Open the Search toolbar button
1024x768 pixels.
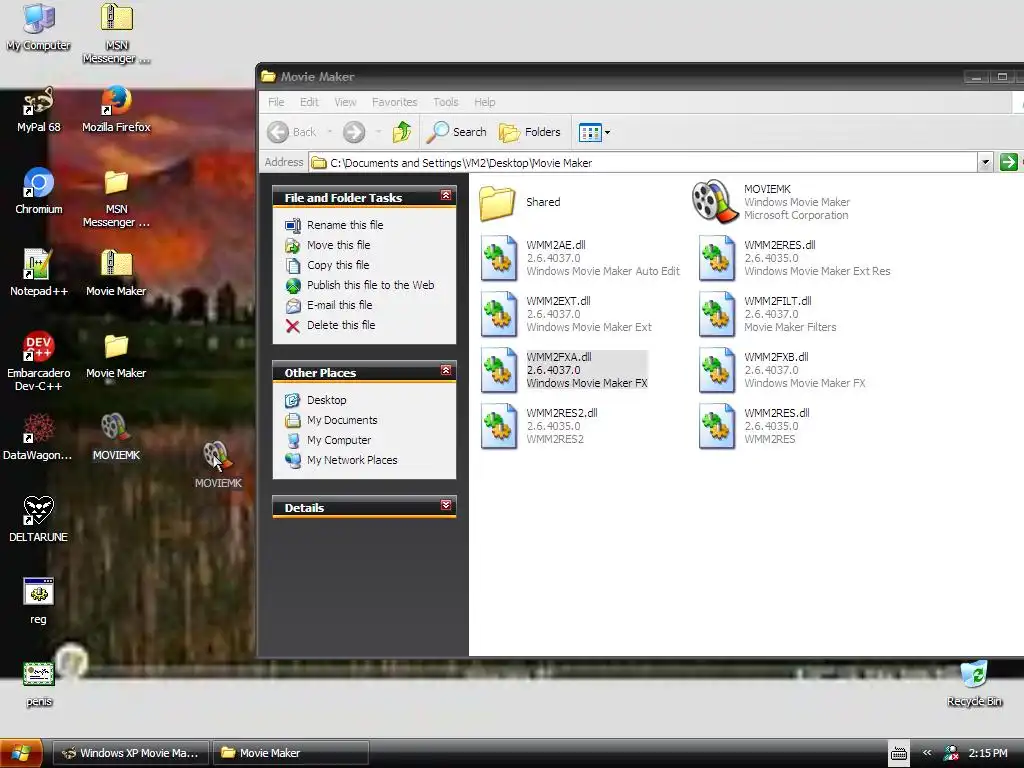coord(456,133)
